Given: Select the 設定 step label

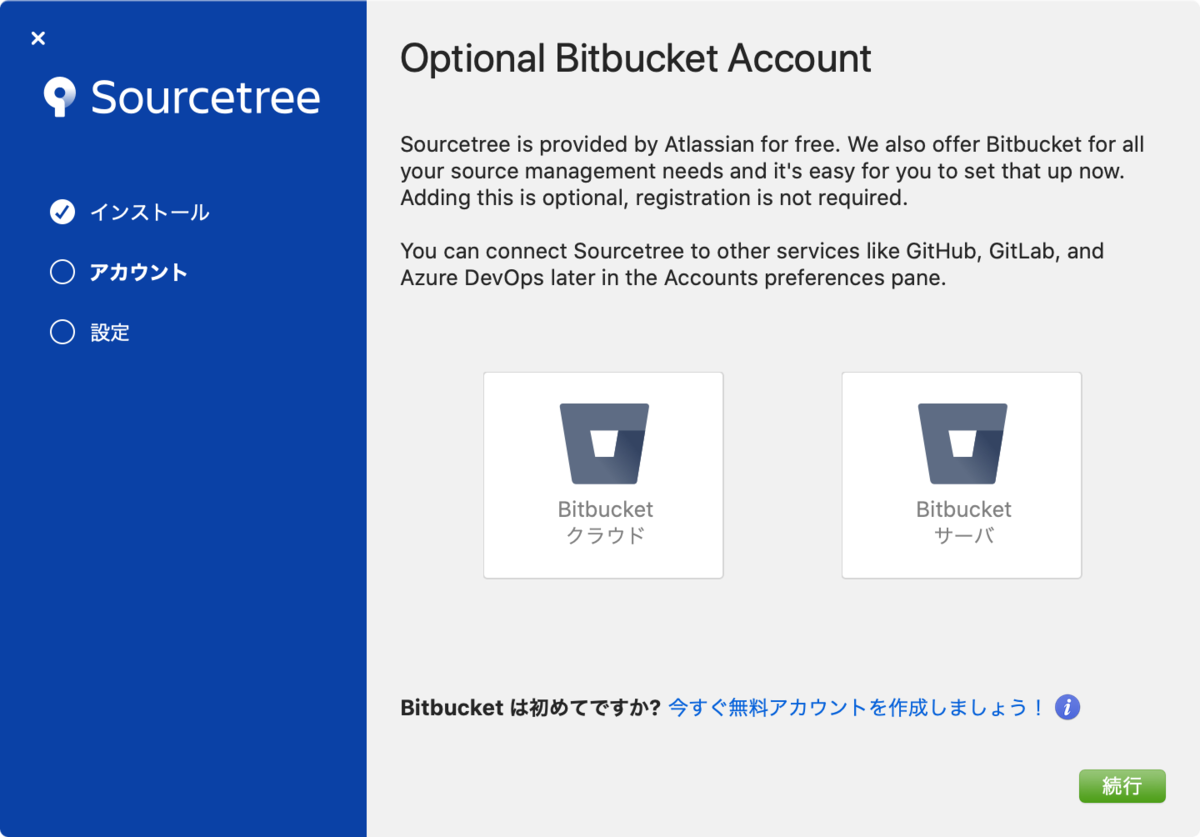Looking at the screenshot, I should (x=110, y=332).
